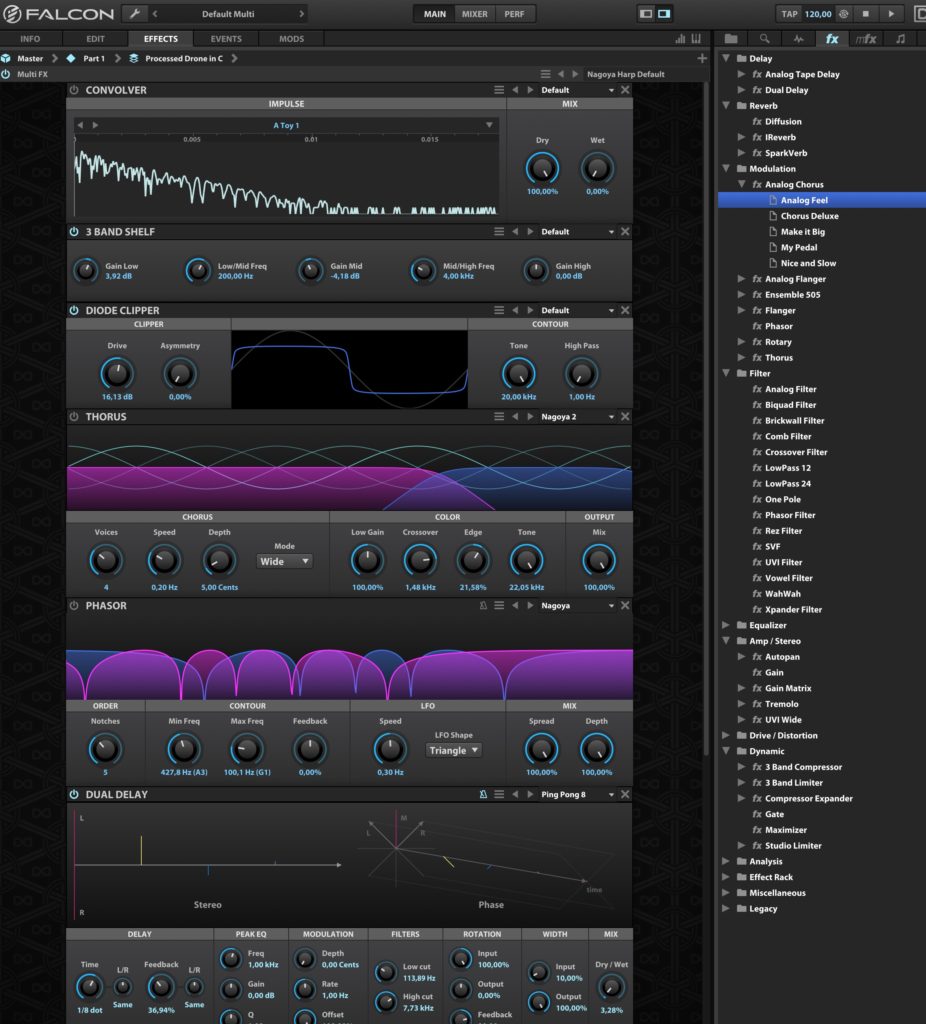The height and width of the screenshot is (1024, 926).
Task: Select Processed Drone in C breadcrumb
Action: (x=184, y=58)
